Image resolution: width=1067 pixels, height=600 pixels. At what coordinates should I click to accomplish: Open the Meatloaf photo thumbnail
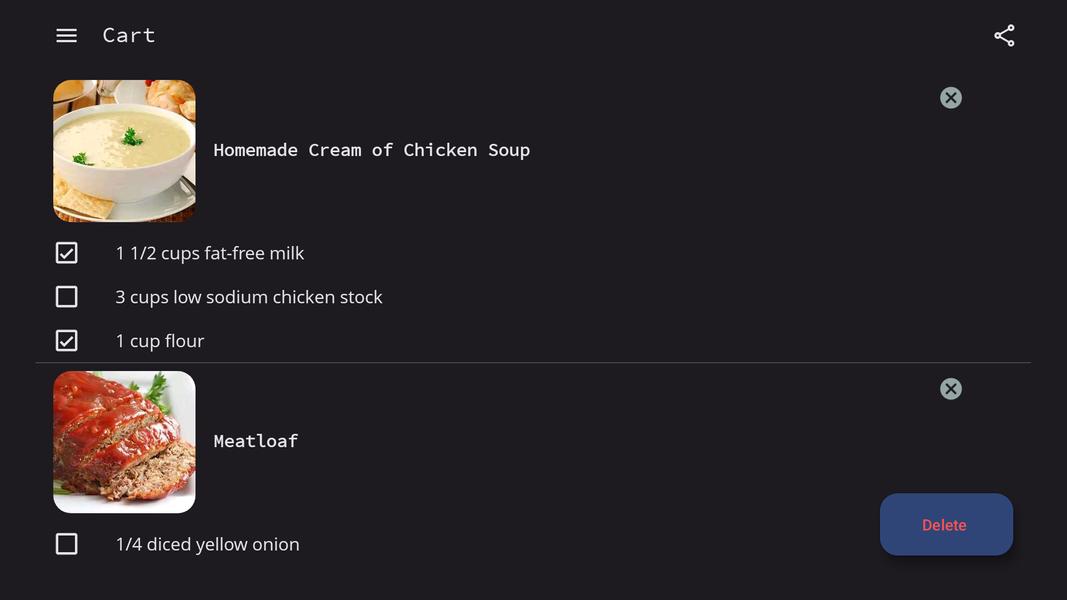(x=124, y=442)
